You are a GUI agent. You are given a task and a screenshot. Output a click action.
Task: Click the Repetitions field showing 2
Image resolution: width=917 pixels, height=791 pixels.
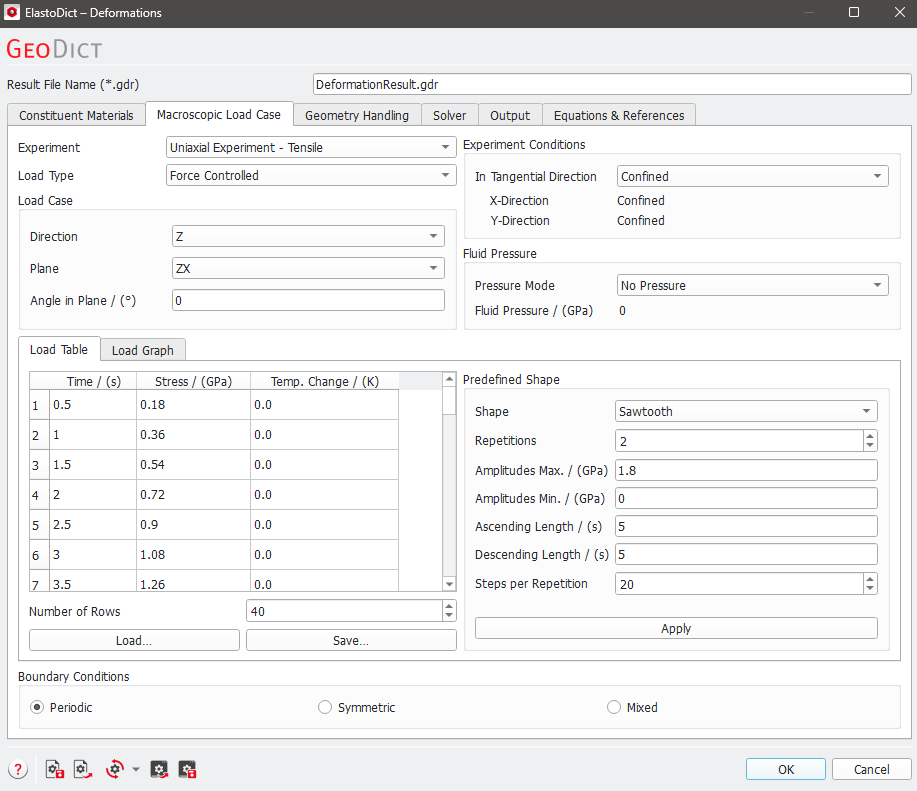tap(739, 441)
